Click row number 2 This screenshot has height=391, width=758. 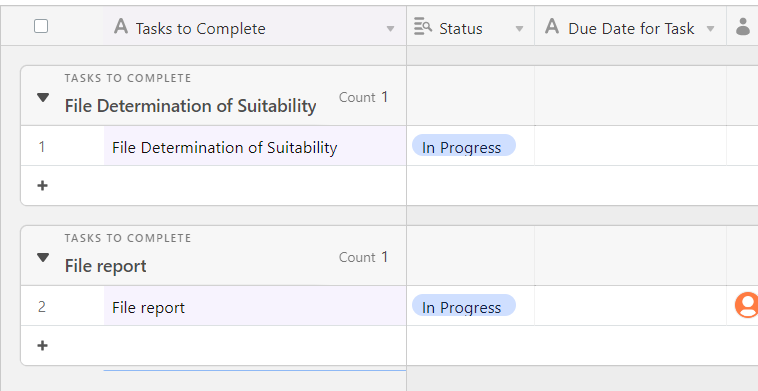(42, 306)
